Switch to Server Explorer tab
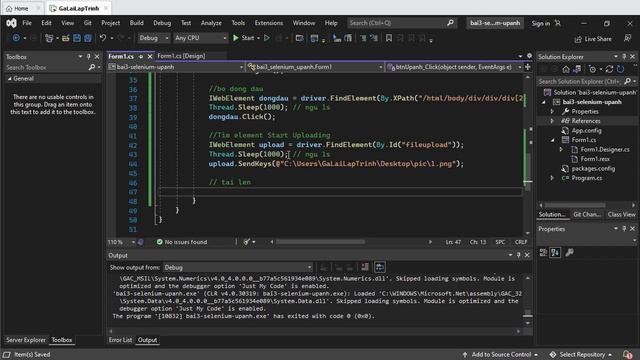 26,340
